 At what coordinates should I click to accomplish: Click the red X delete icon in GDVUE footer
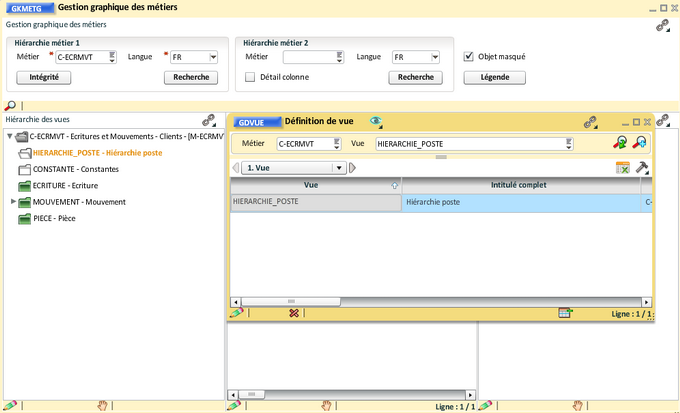[x=294, y=313]
